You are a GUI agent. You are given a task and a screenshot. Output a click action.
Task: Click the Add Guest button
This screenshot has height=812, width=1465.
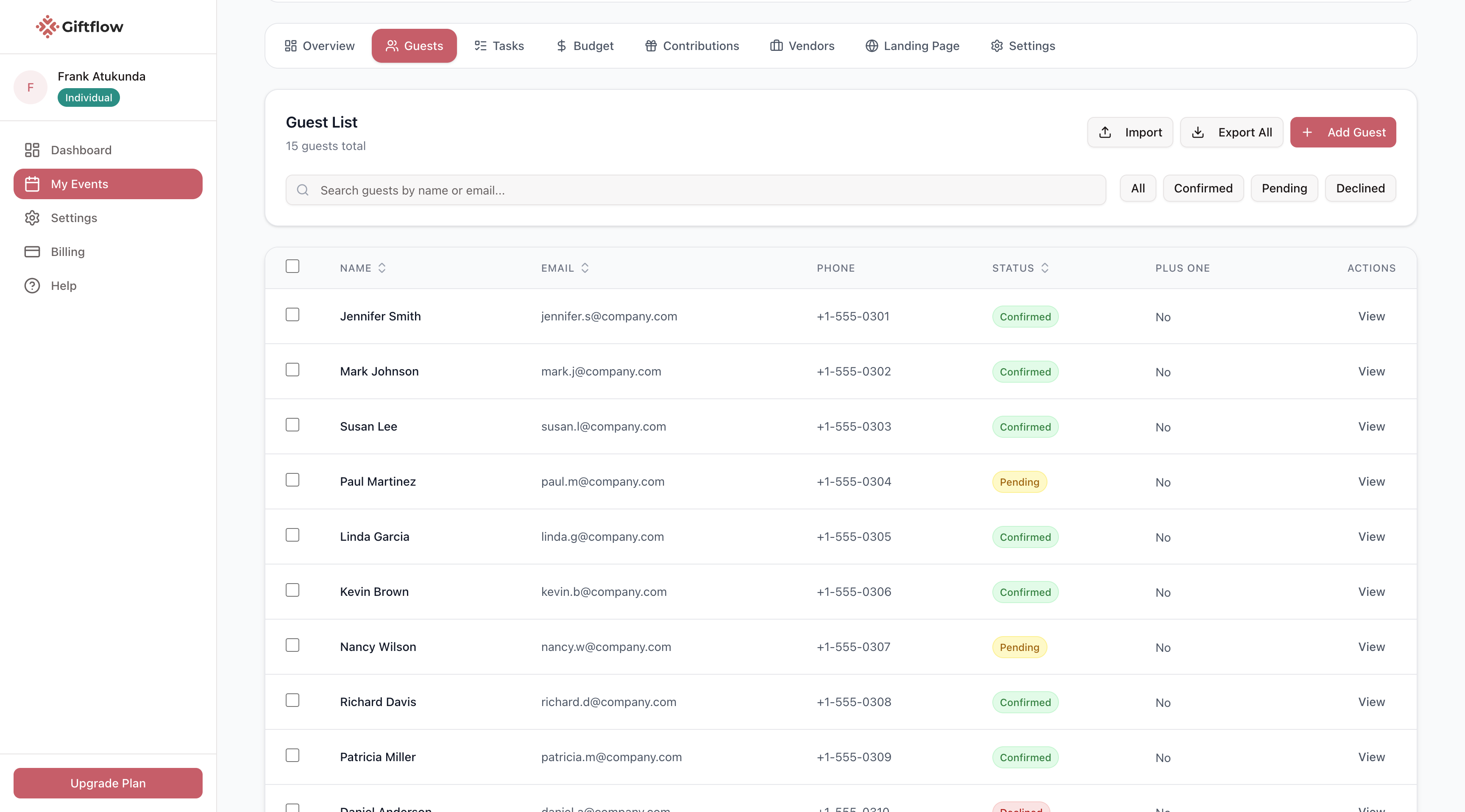click(1343, 133)
